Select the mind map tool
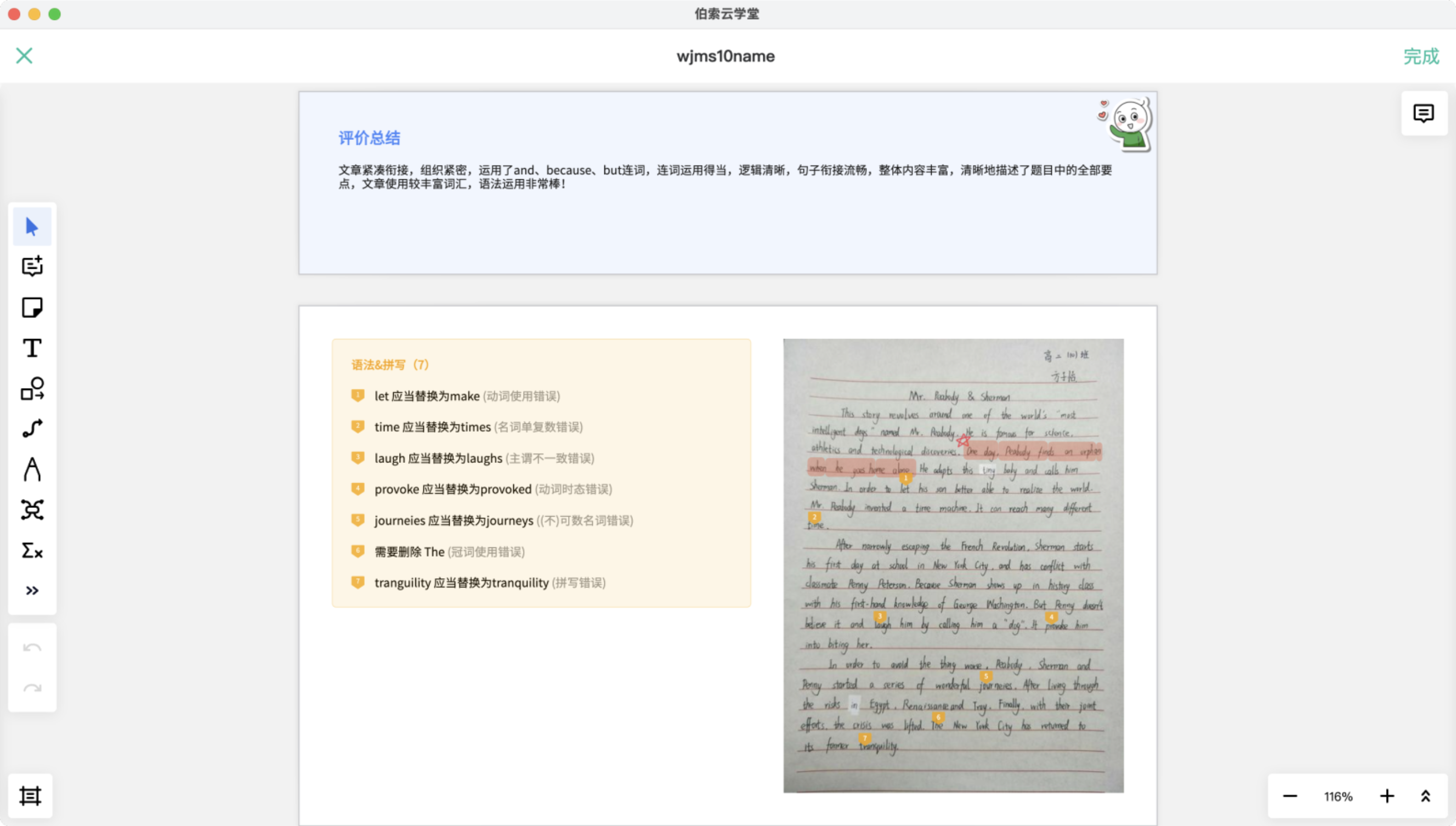Screen dimensions: 1456x826 tap(32, 510)
